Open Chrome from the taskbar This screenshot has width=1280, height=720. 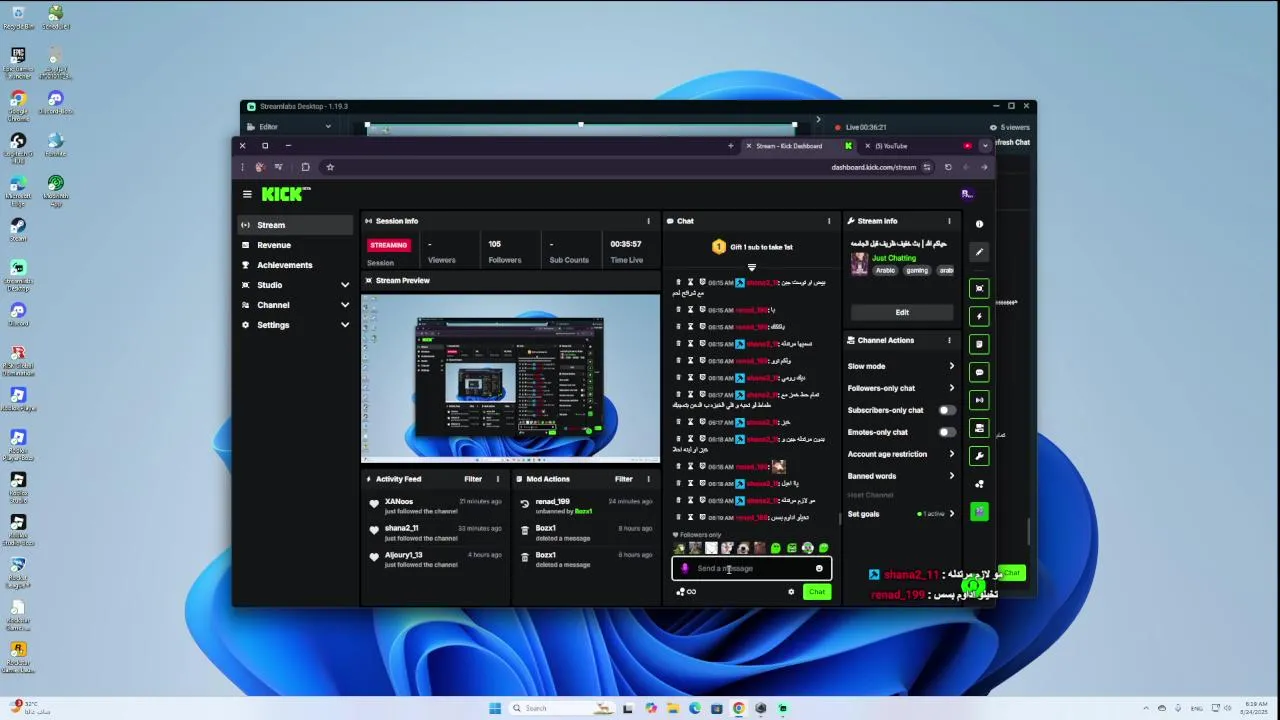(739, 708)
